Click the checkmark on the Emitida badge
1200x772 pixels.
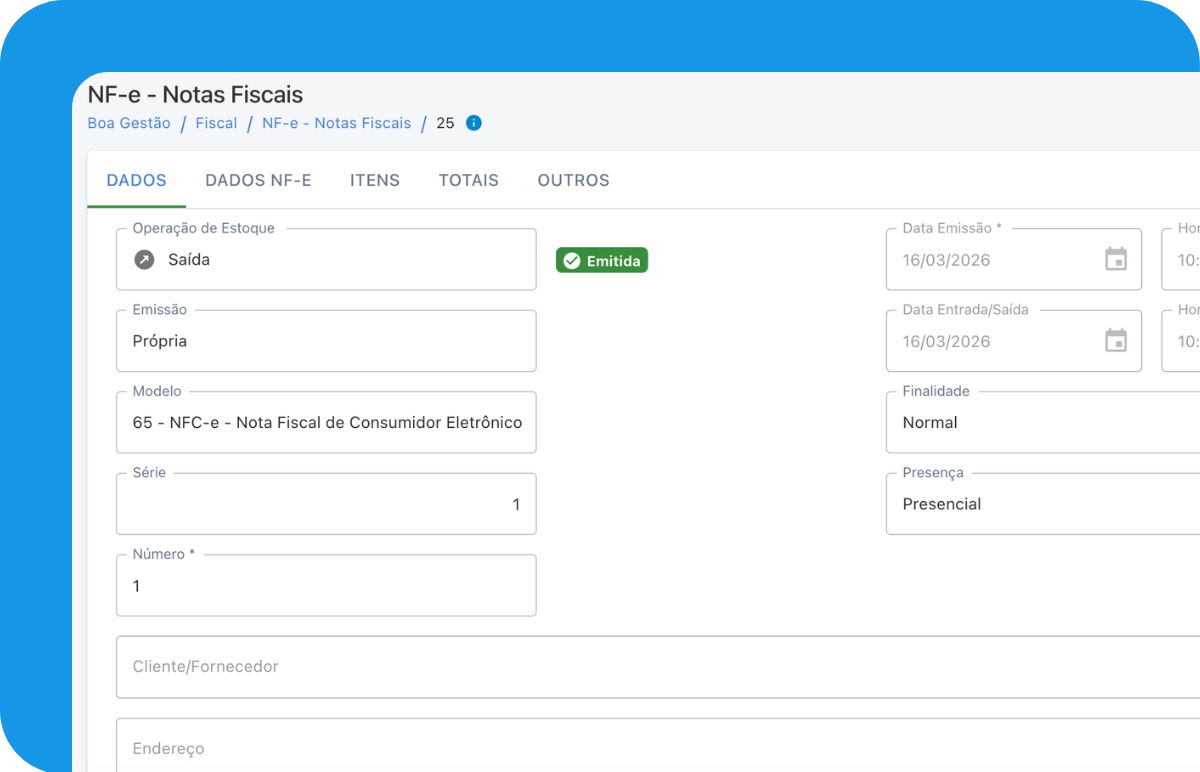click(x=572, y=260)
